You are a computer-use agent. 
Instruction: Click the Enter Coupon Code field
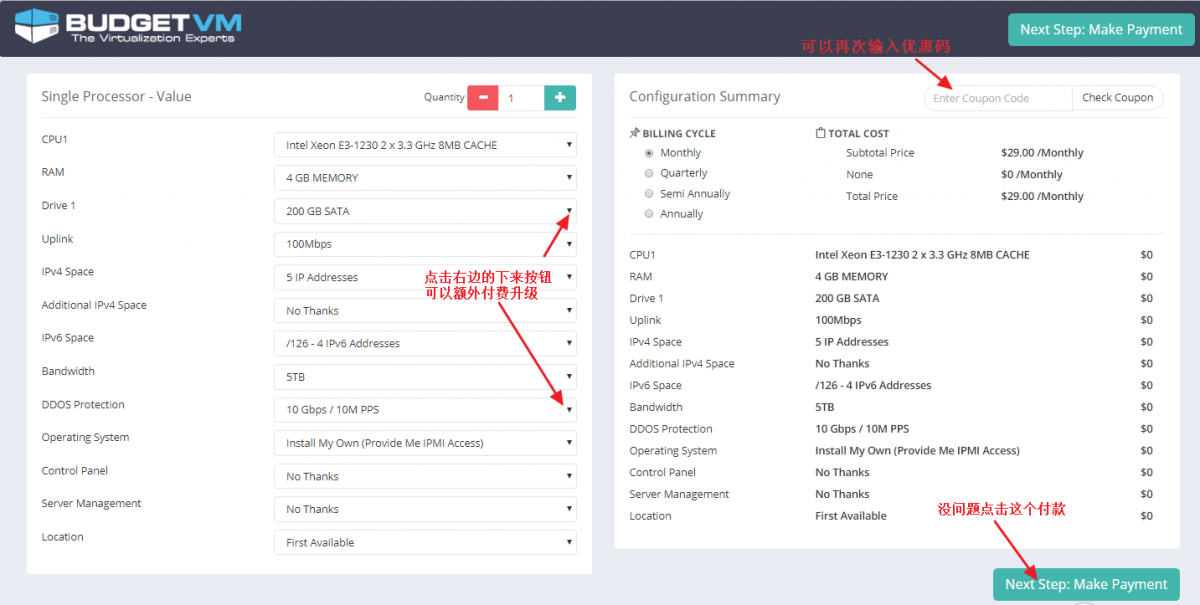[x=997, y=98]
